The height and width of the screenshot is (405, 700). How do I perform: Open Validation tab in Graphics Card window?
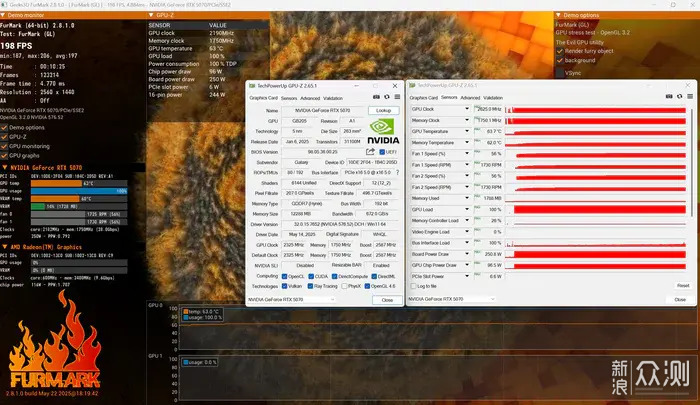coord(333,98)
